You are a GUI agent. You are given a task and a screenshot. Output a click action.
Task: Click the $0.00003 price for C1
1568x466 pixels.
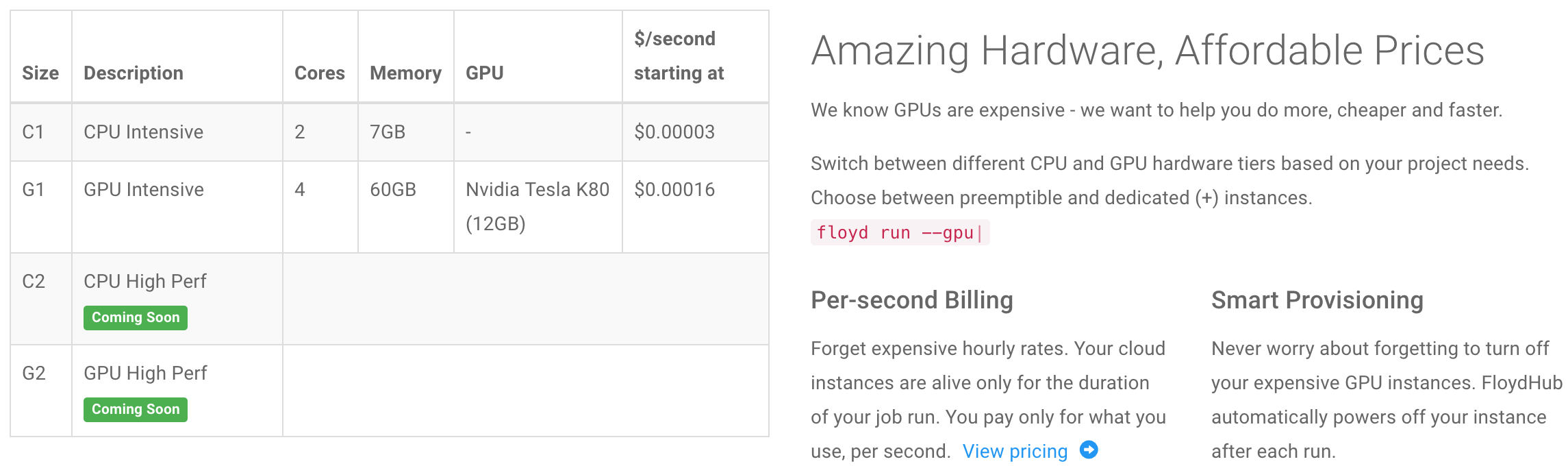point(674,132)
